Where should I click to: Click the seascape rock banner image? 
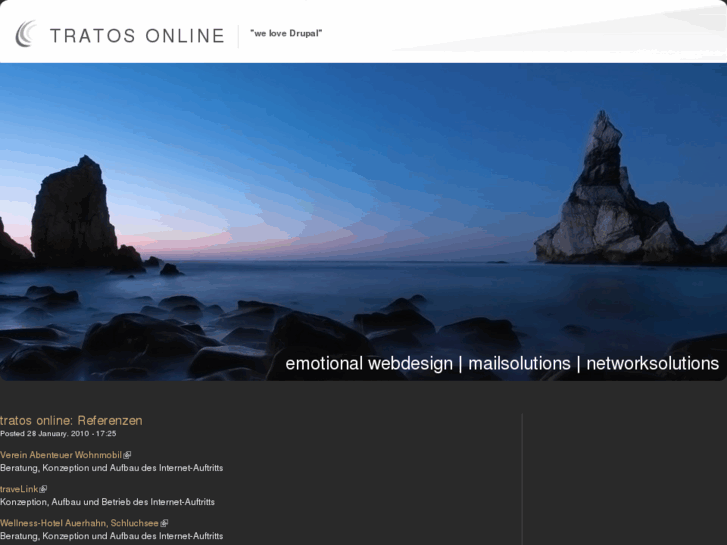point(364,222)
